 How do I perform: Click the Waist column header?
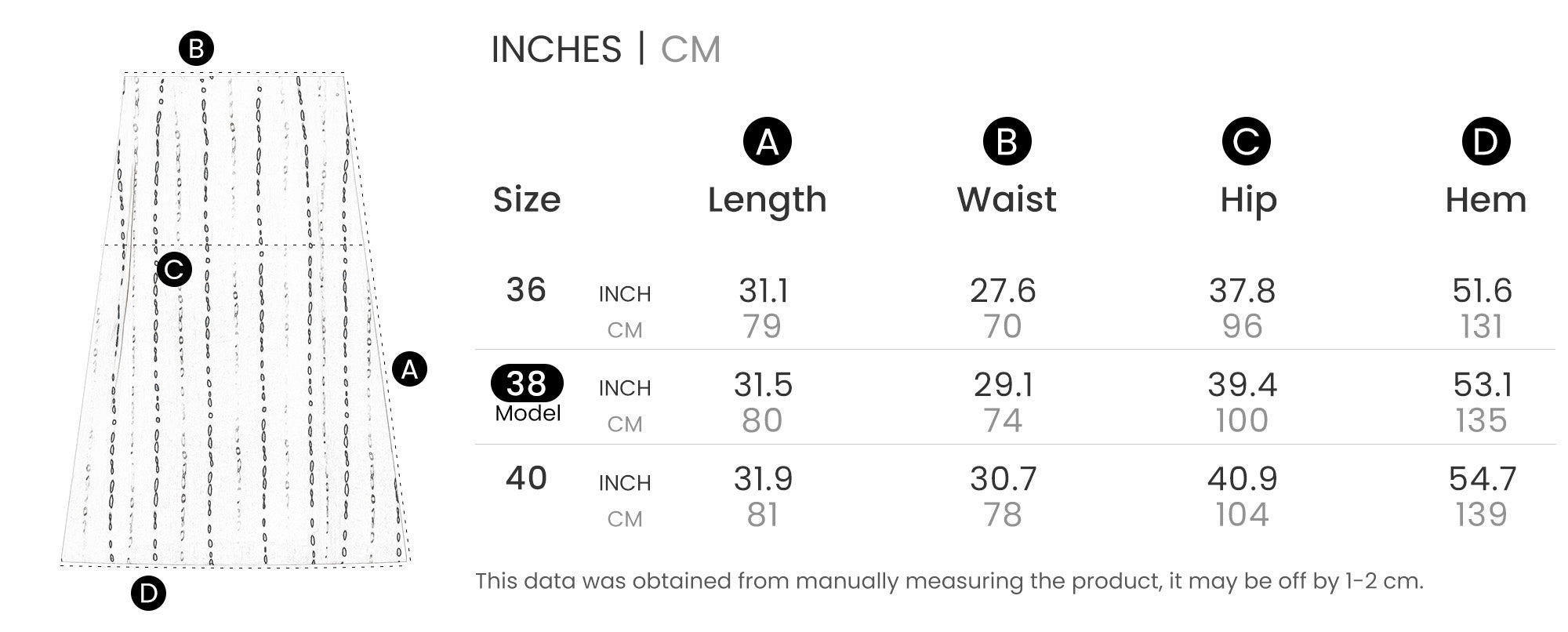[x=1007, y=200]
